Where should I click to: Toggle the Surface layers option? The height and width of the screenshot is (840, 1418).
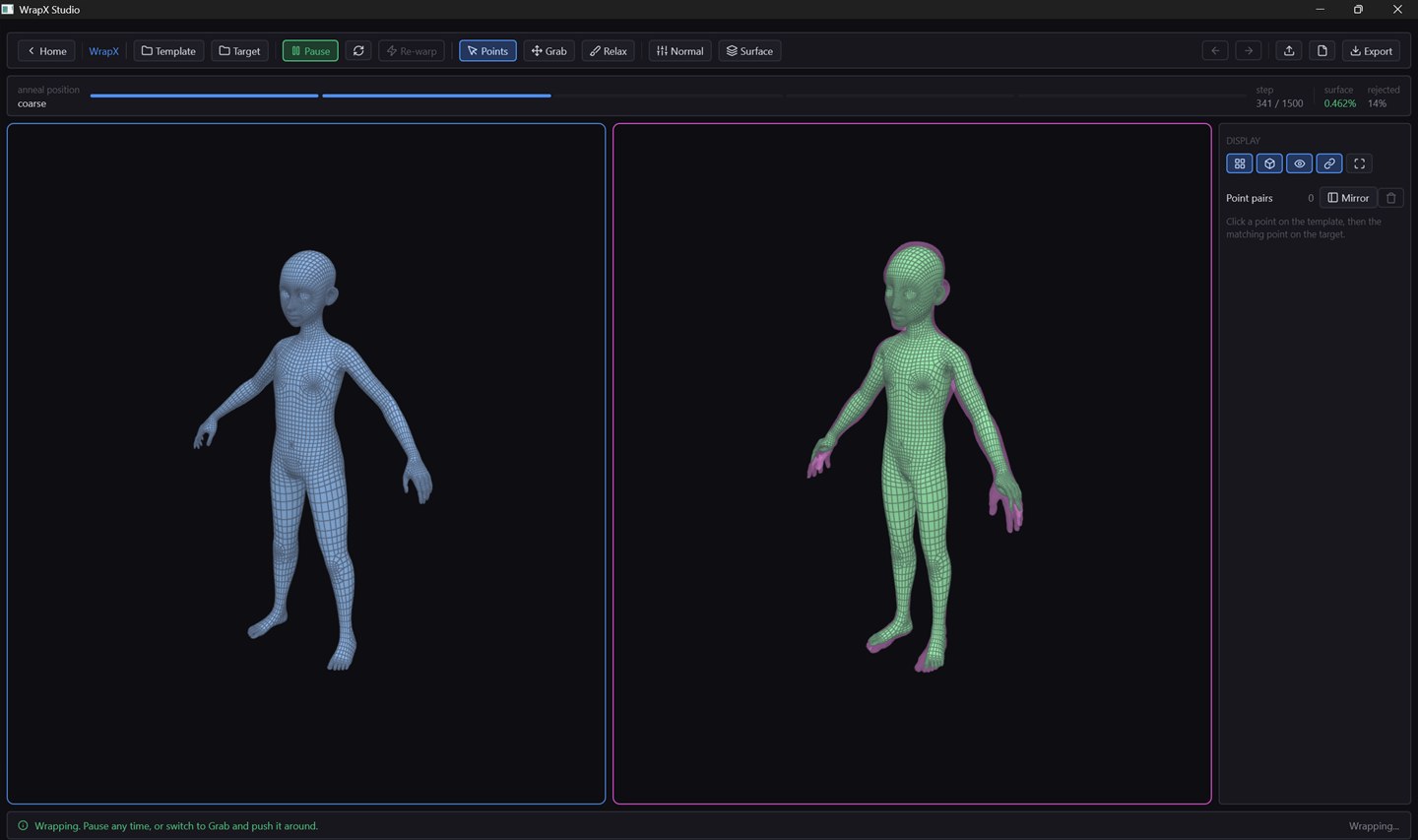coord(749,51)
